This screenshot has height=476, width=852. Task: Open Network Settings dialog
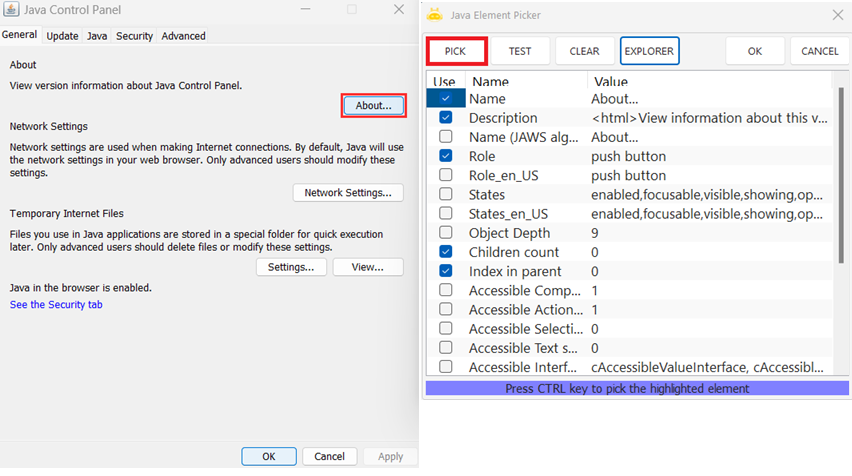click(347, 193)
